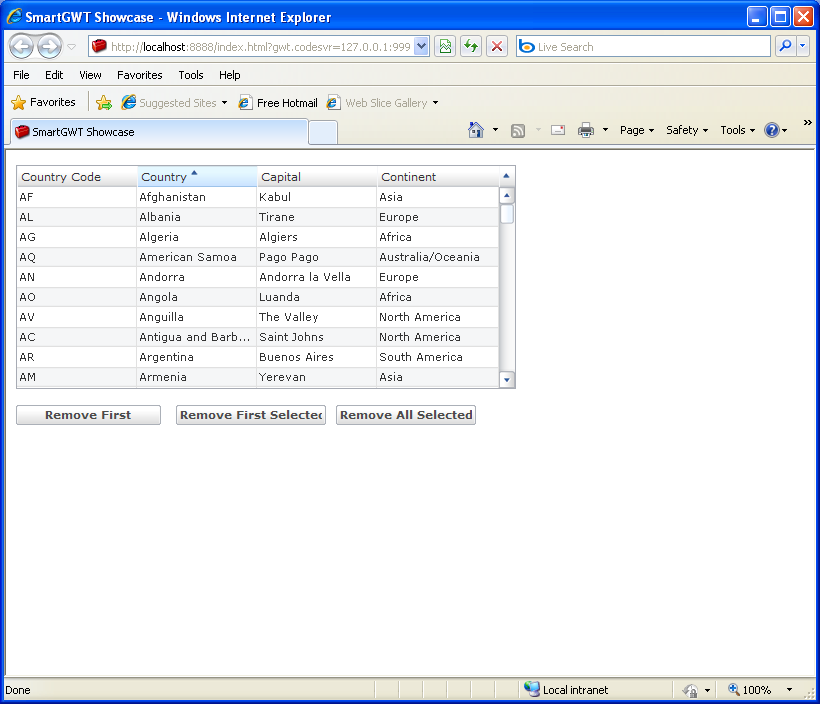
Task: Click the Remove First Selected button
Action: (x=251, y=415)
